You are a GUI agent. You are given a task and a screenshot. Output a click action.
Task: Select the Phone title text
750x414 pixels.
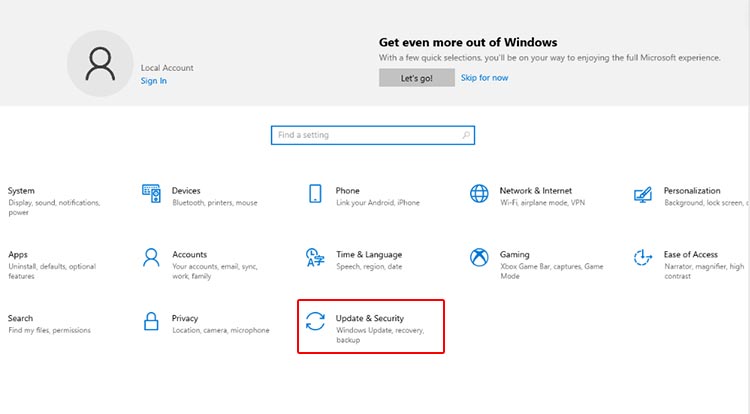click(348, 190)
